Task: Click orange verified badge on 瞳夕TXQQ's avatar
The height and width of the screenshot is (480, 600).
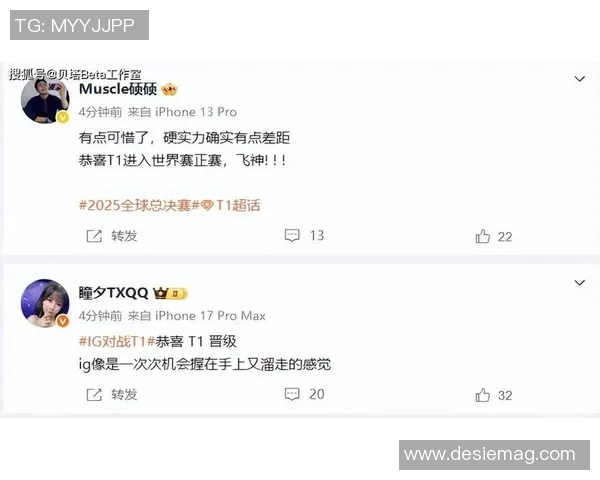Action: (x=63, y=321)
